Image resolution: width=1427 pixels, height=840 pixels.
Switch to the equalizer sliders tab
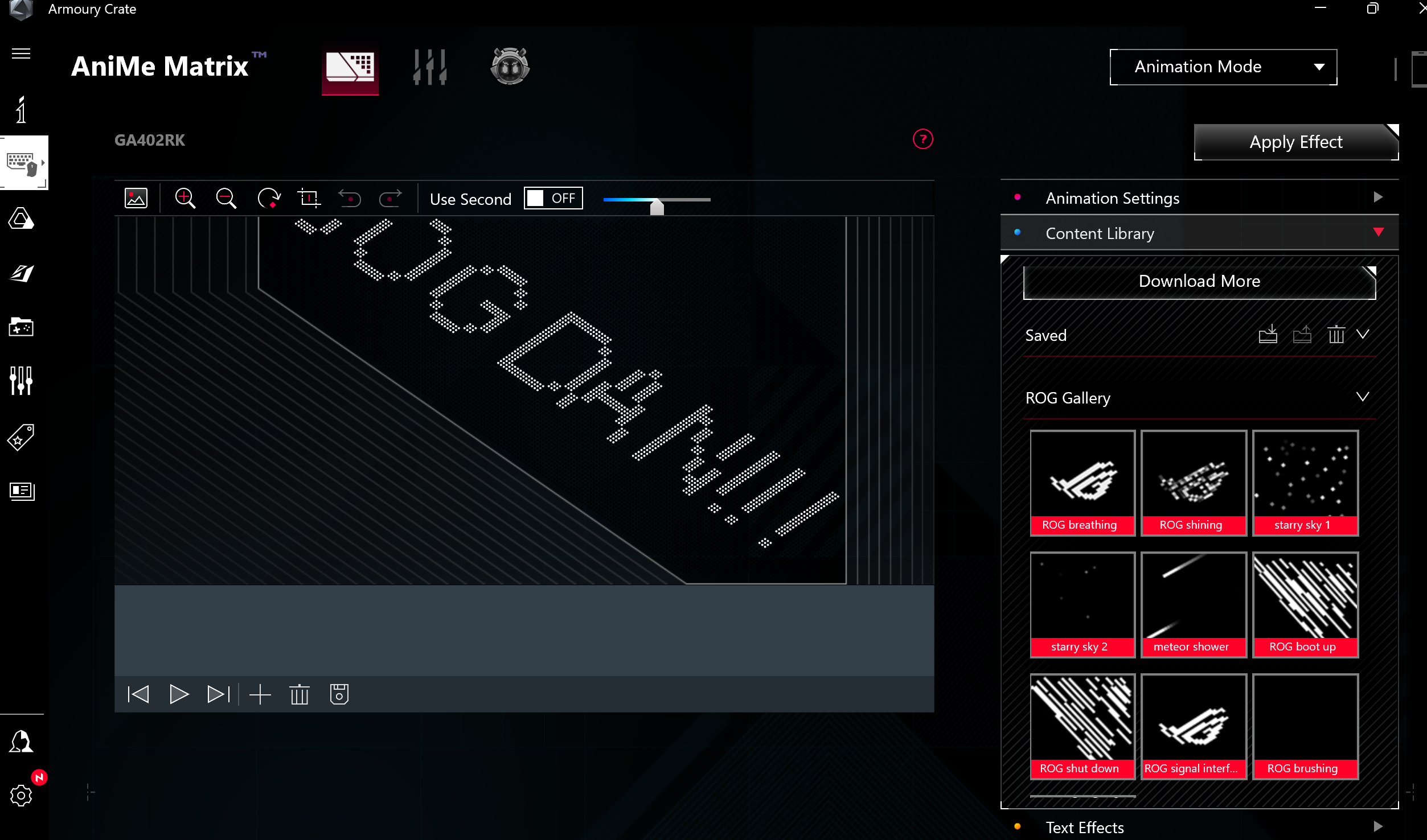click(430, 67)
